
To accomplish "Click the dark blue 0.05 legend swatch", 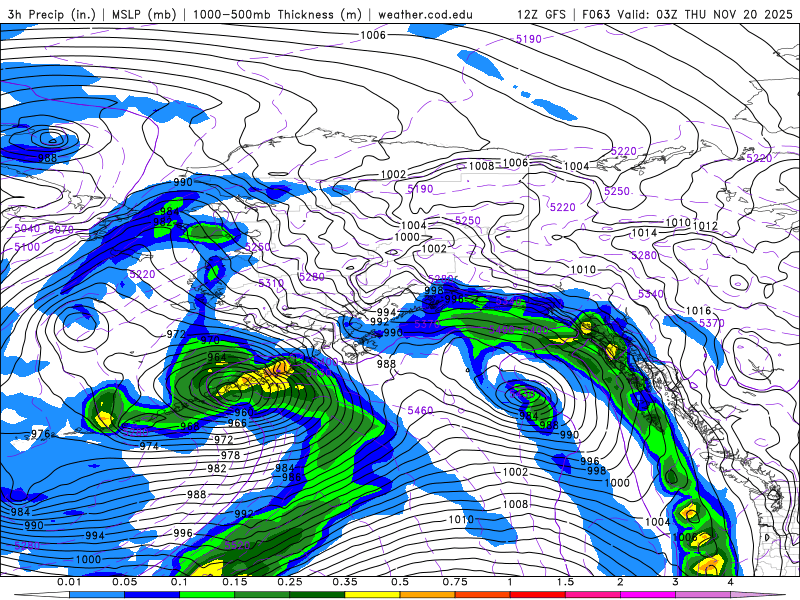I will 152,595.
